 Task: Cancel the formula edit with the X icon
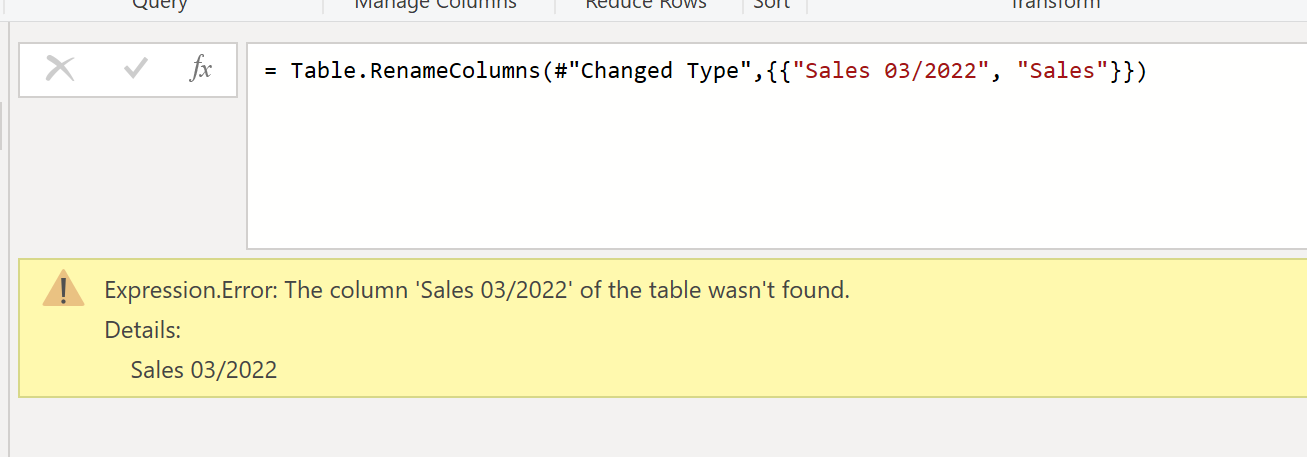pyautogui.click(x=61, y=69)
